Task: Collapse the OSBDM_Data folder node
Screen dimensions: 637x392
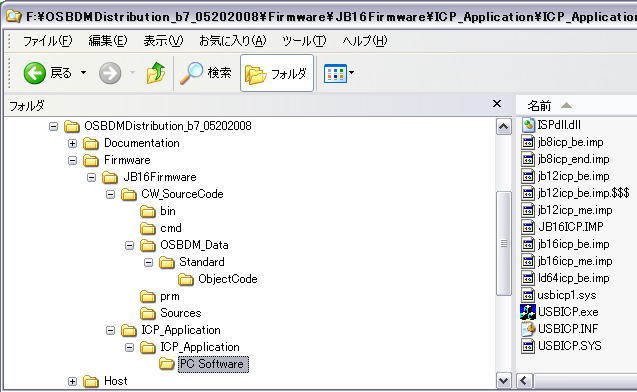Action: (x=129, y=245)
